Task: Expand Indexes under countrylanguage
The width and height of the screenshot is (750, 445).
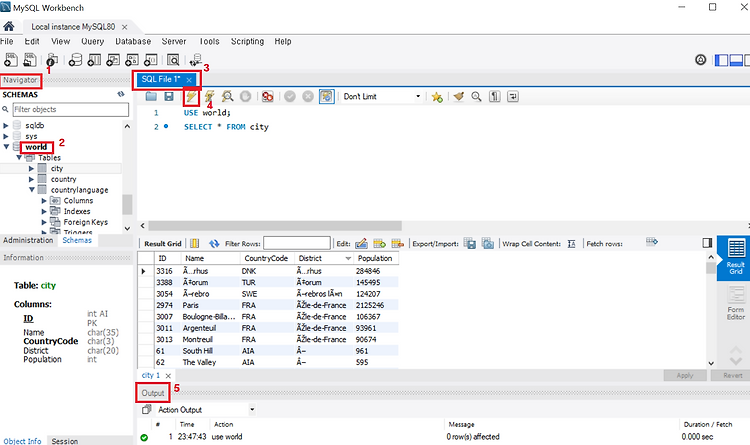Action: tap(44, 211)
